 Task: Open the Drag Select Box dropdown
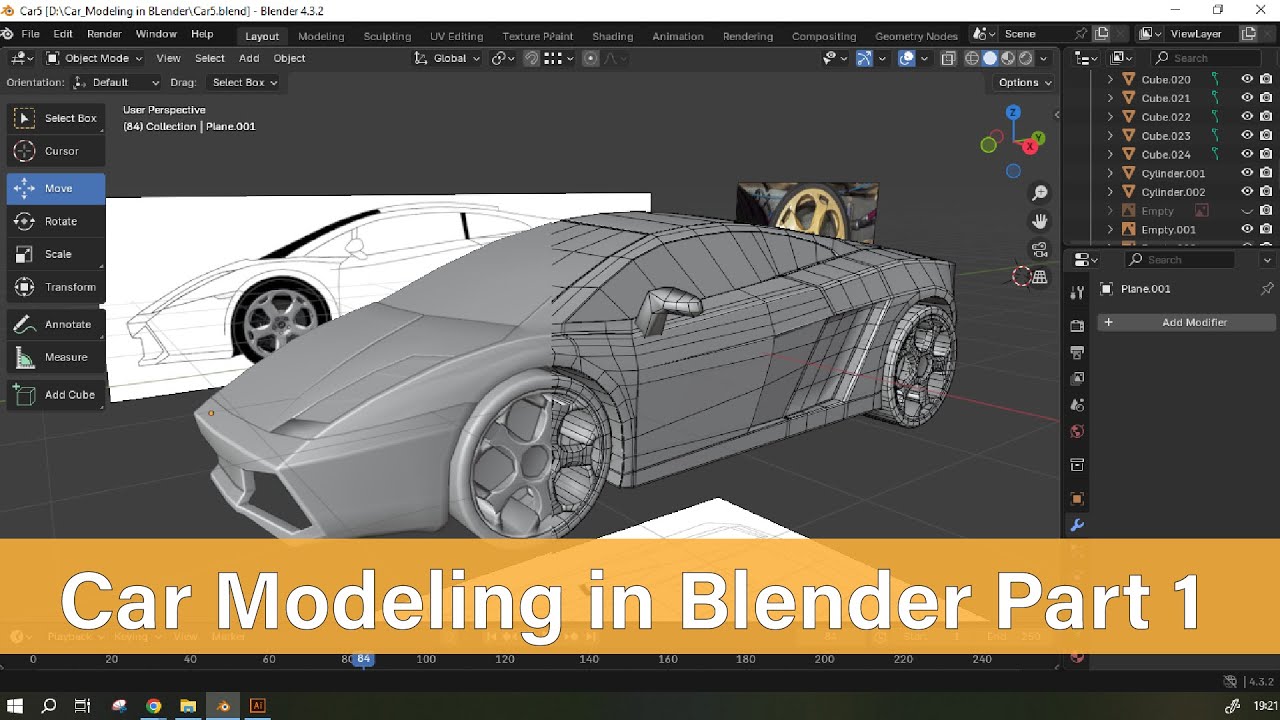click(245, 82)
